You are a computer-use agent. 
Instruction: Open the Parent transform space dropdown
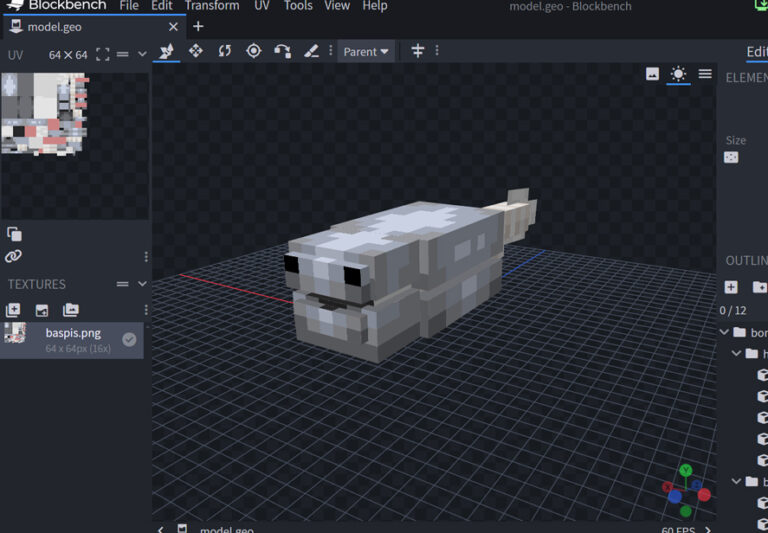[x=366, y=52]
